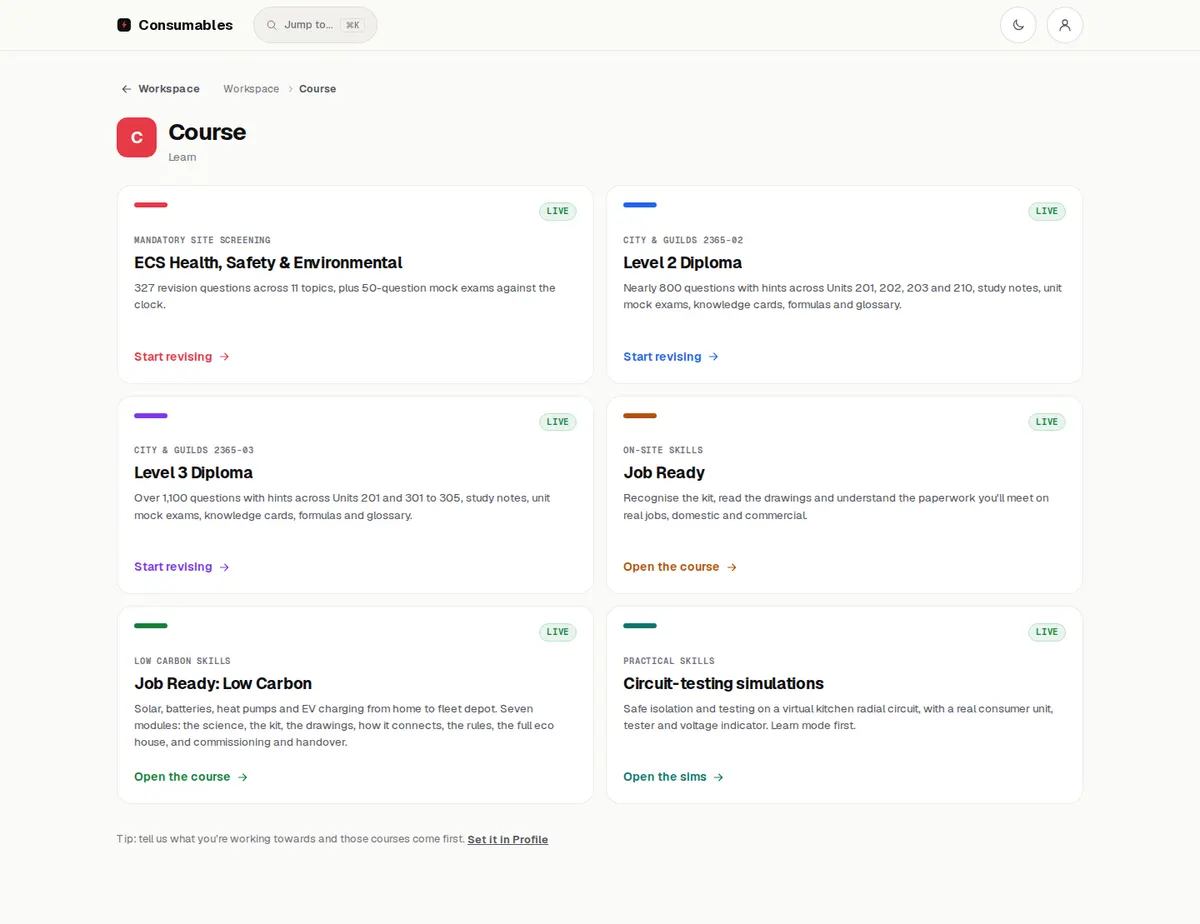
Task: Toggle dark mode with moon icon
Action: tap(1018, 25)
